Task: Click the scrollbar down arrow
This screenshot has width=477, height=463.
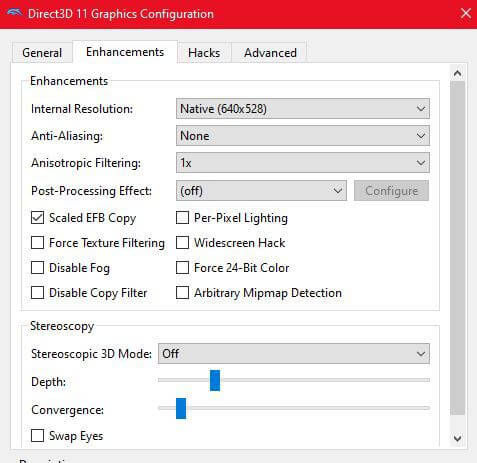Action: pos(458,438)
